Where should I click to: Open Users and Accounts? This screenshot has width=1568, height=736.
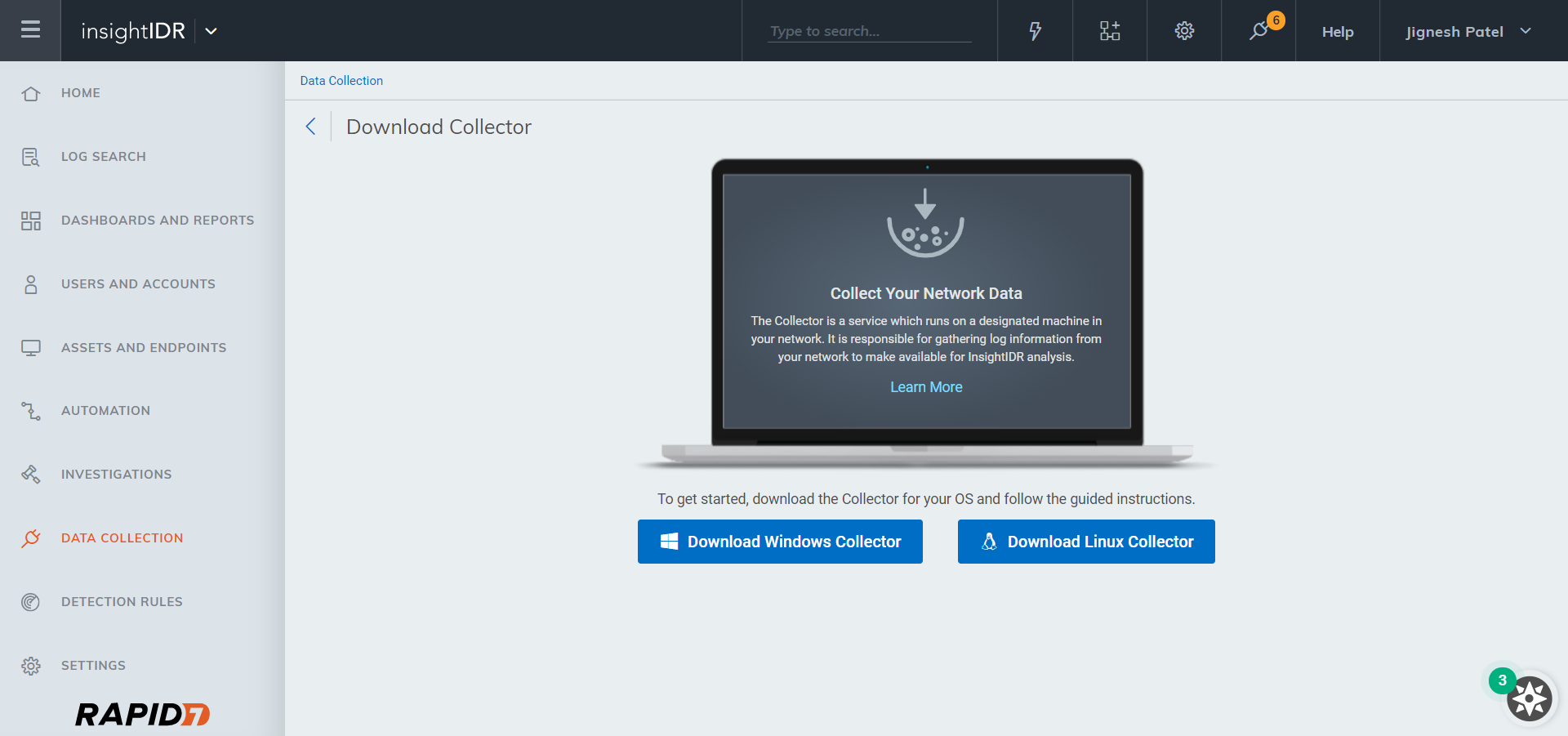[137, 283]
